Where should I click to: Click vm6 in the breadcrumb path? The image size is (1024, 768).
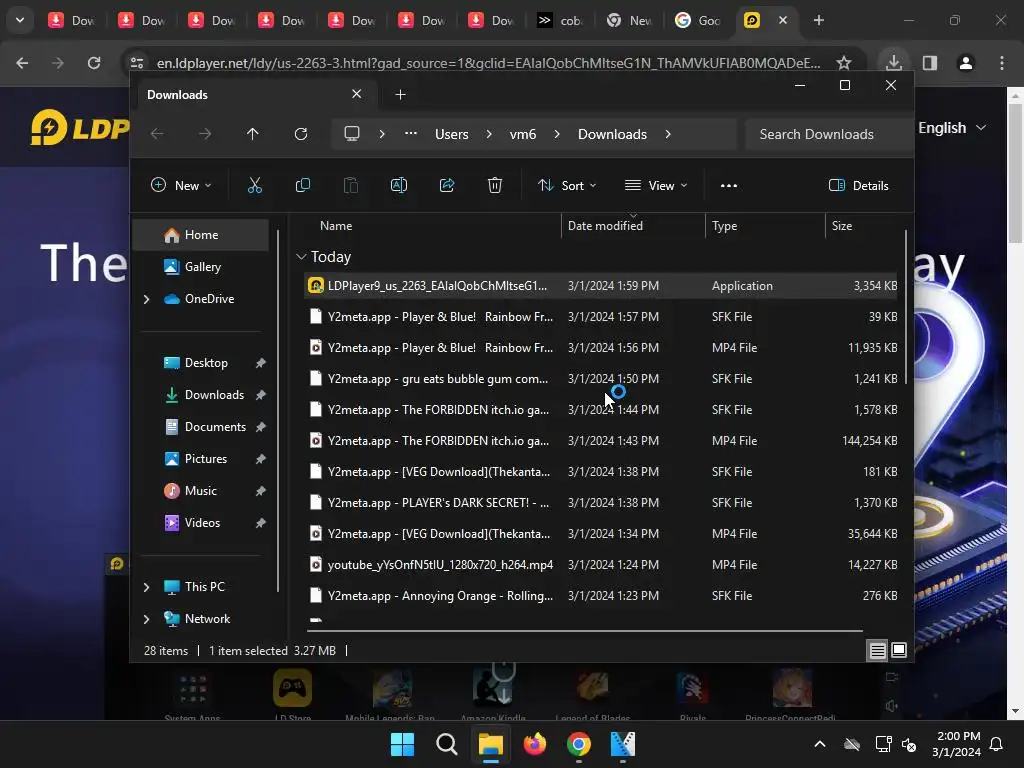pos(522,134)
